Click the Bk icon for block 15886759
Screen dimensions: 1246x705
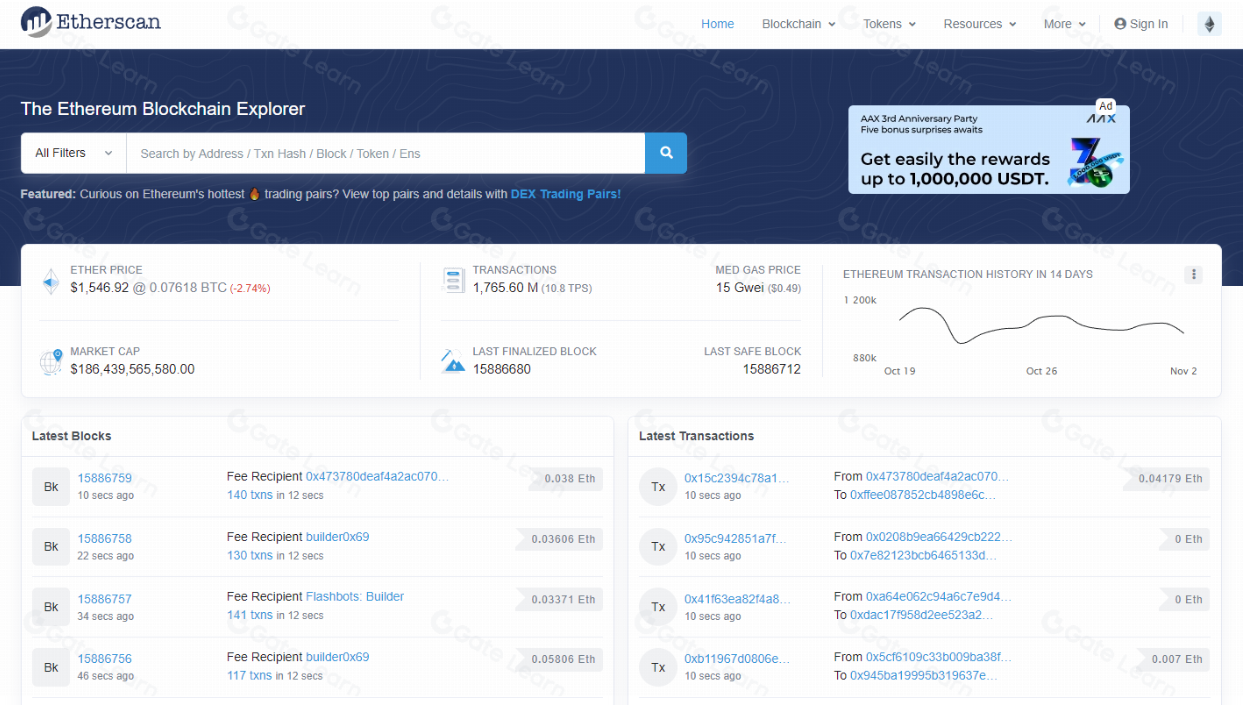[51, 486]
